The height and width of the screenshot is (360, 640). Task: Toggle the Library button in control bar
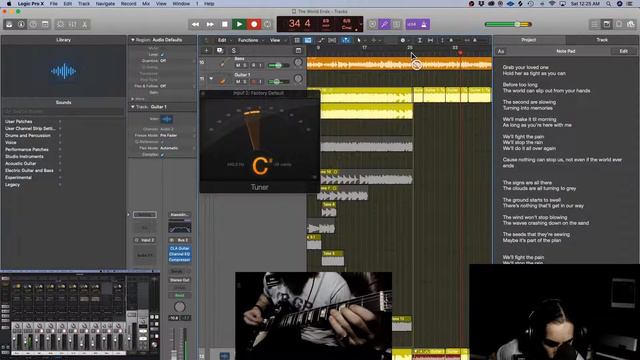click(x=9, y=24)
